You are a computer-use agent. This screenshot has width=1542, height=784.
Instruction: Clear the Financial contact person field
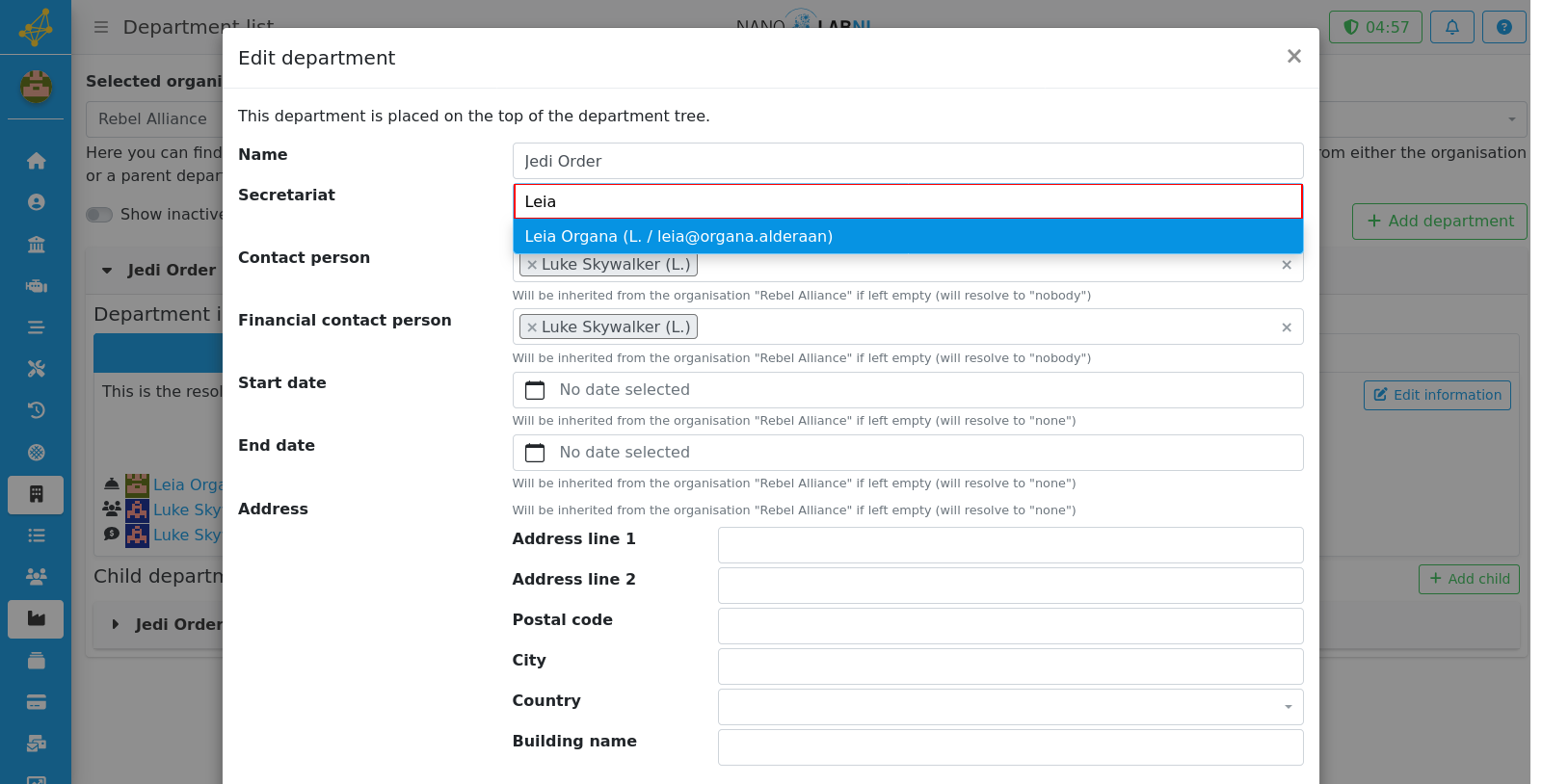pyautogui.click(x=1286, y=327)
